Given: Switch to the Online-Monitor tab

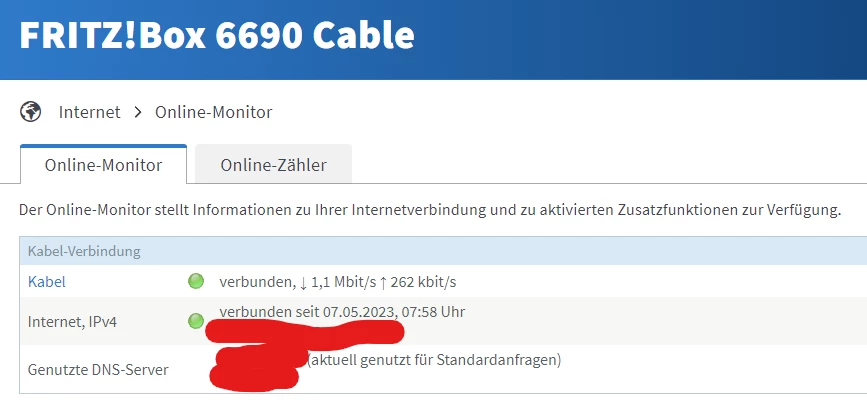Looking at the screenshot, I should coord(103,165).
